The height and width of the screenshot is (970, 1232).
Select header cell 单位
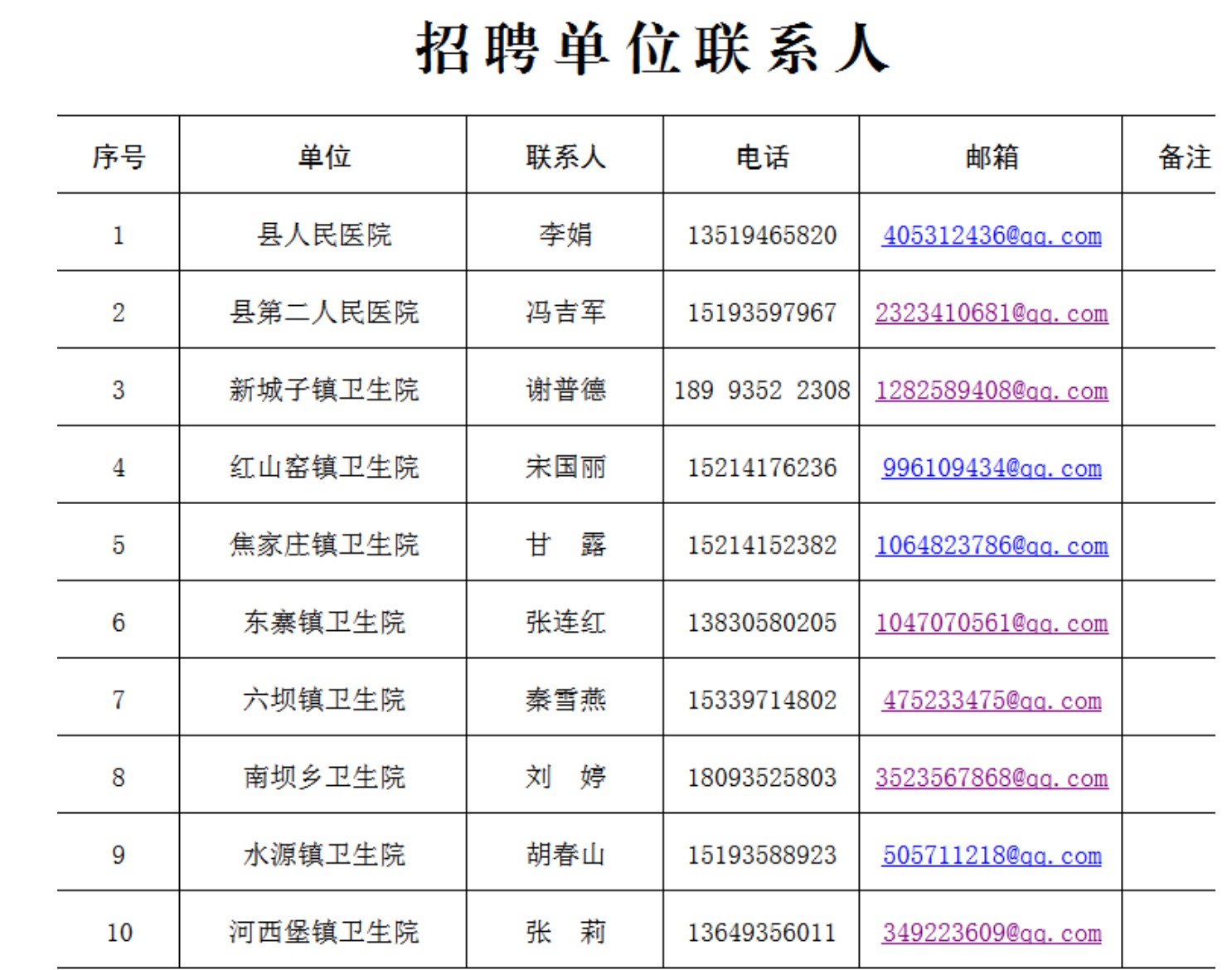click(x=324, y=157)
